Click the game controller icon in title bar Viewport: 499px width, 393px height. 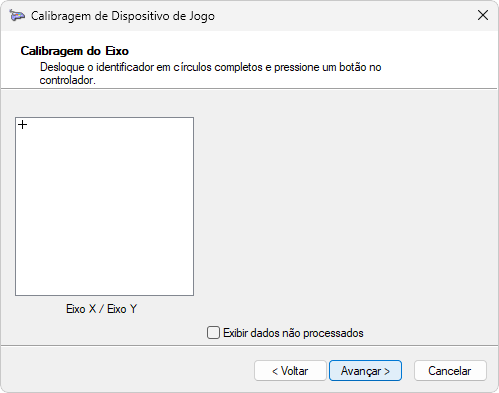coord(17,16)
